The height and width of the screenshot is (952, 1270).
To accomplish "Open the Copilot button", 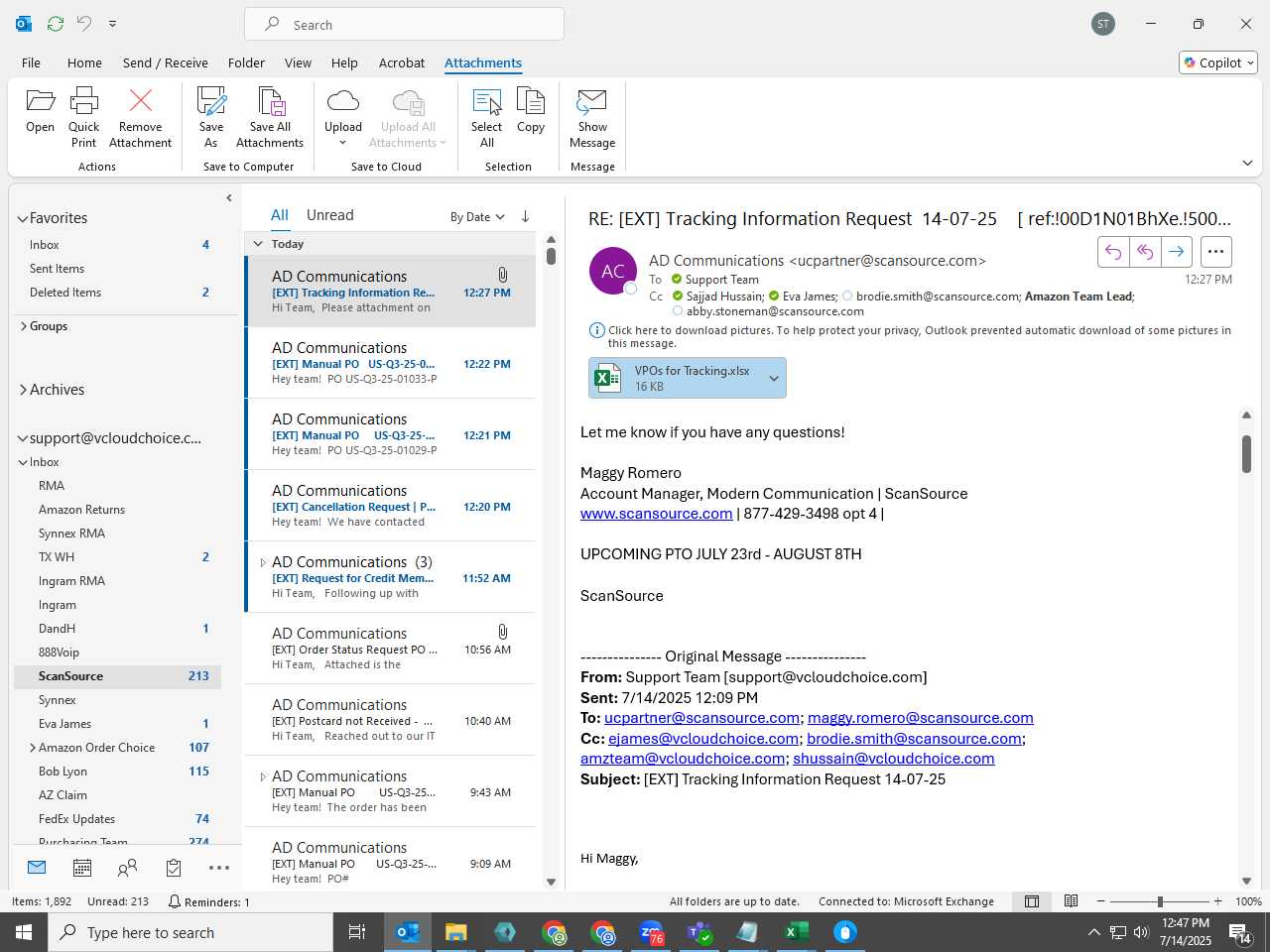I will [1218, 62].
